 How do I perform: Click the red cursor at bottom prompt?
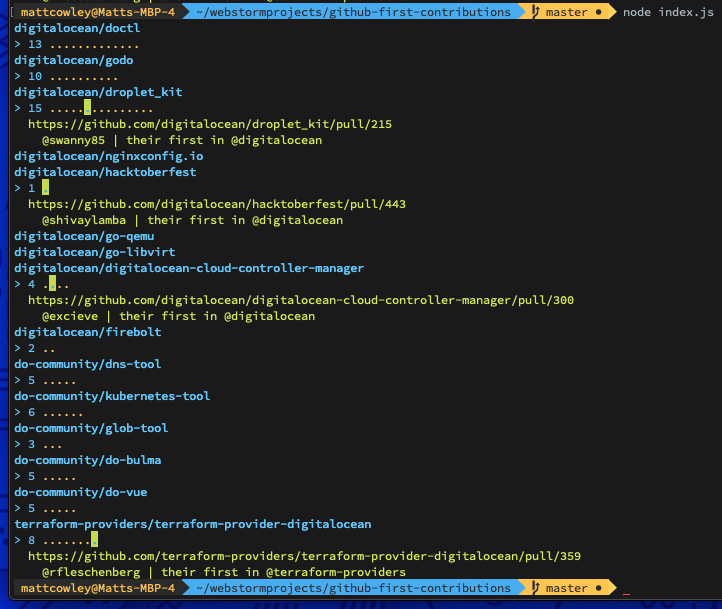click(x=626, y=594)
